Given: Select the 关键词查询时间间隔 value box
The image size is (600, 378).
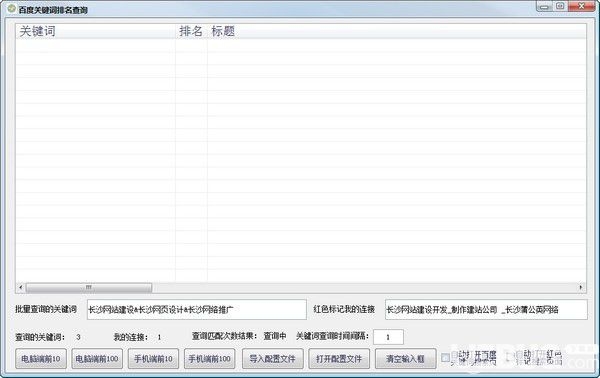Looking at the screenshot, I should pos(388,337).
